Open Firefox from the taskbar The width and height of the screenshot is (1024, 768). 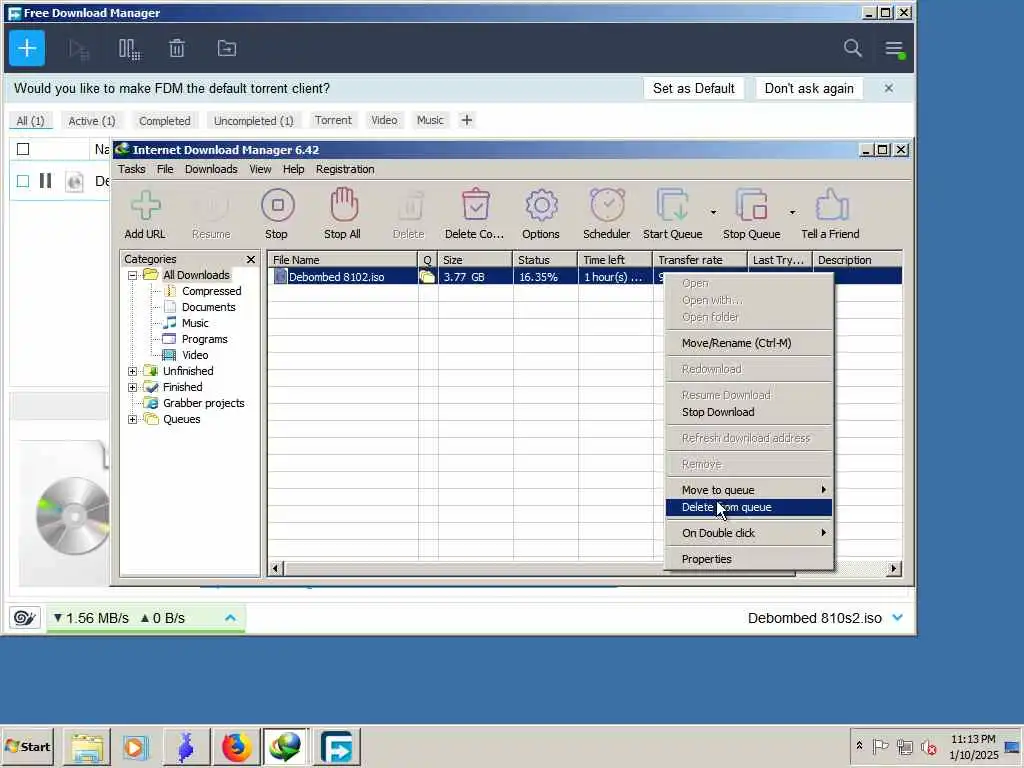[x=236, y=746]
